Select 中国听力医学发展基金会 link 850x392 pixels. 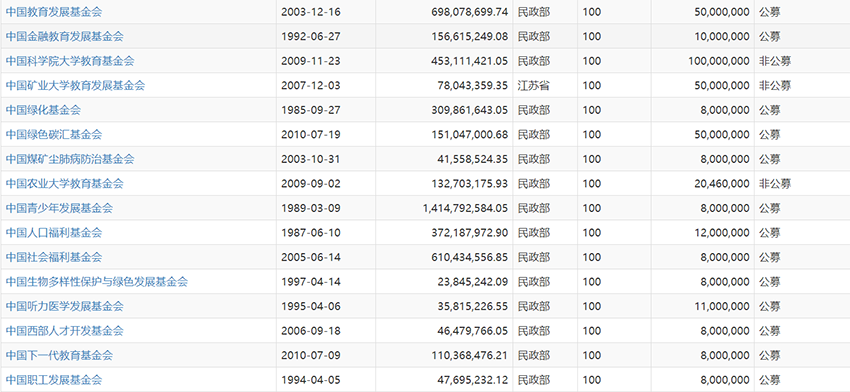(65, 306)
